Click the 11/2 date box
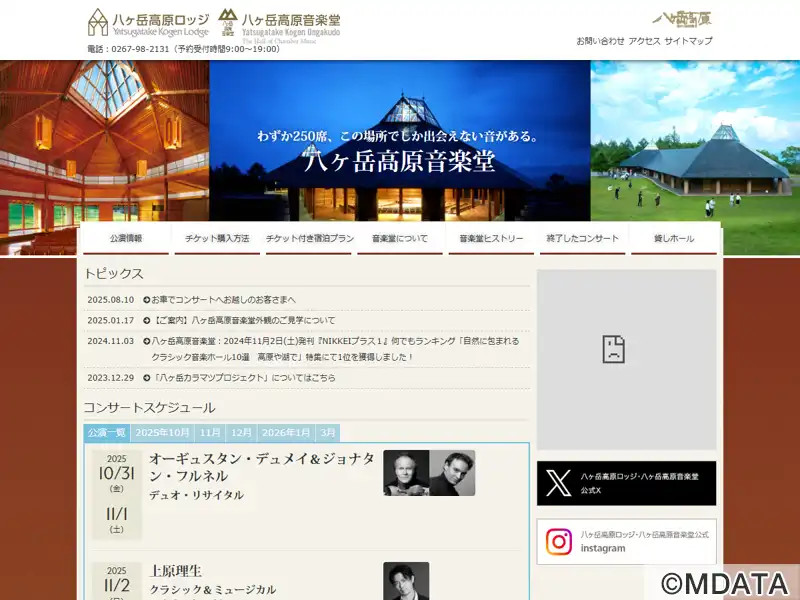This screenshot has height=600, width=800. pos(117,581)
